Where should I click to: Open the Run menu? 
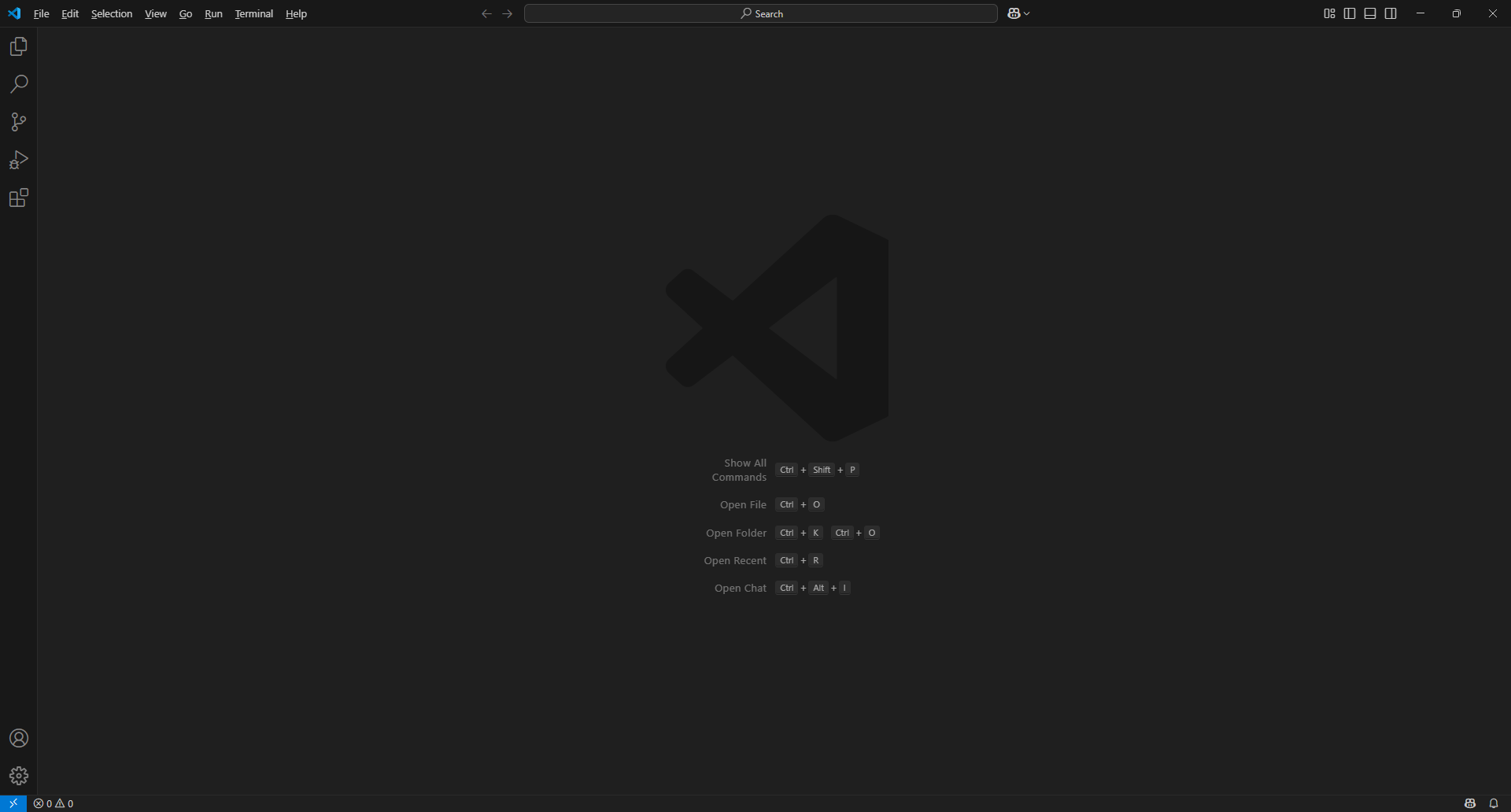pyautogui.click(x=213, y=13)
